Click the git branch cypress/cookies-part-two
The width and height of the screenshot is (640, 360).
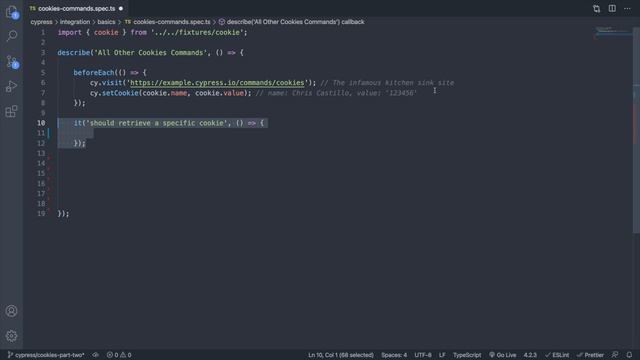46,355
